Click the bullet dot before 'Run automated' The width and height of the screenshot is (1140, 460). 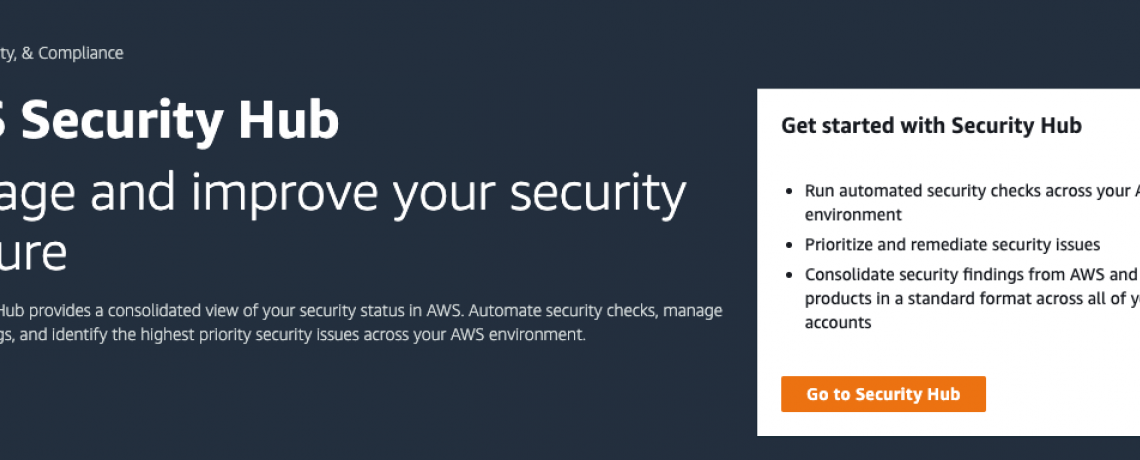coord(790,191)
